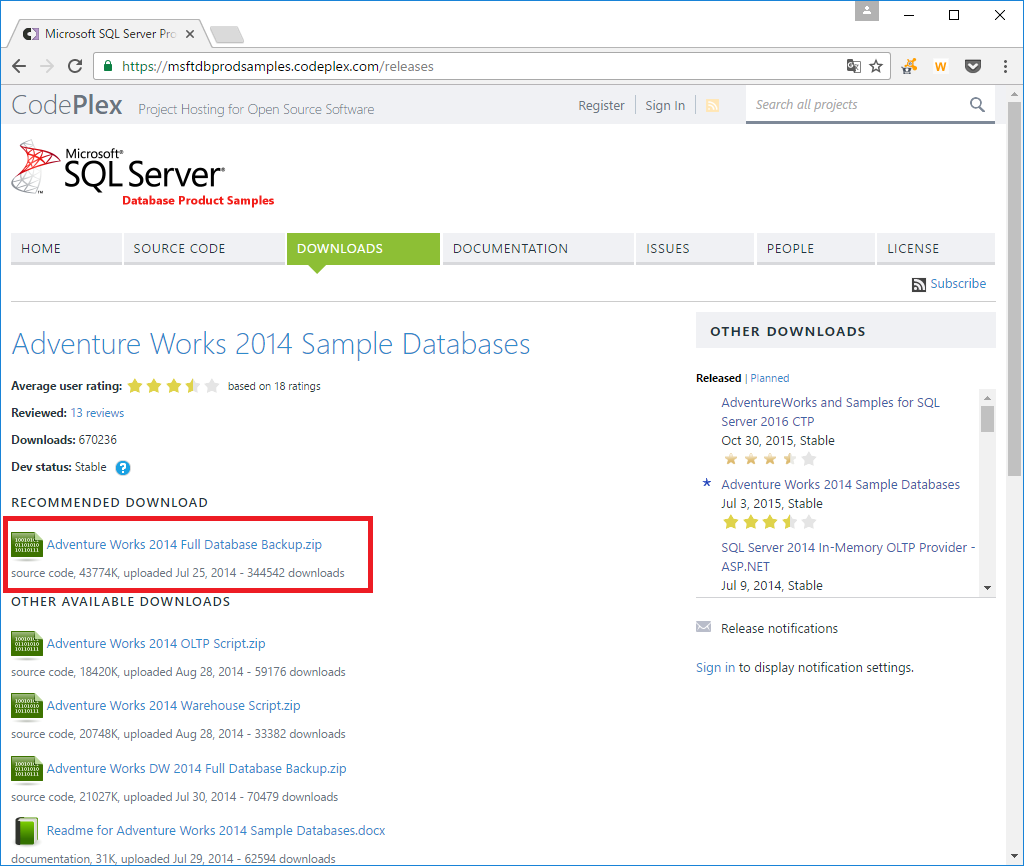Screen dimensions: 1024x866
Task: Click the orange W extension icon
Action: pyautogui.click(x=940, y=66)
